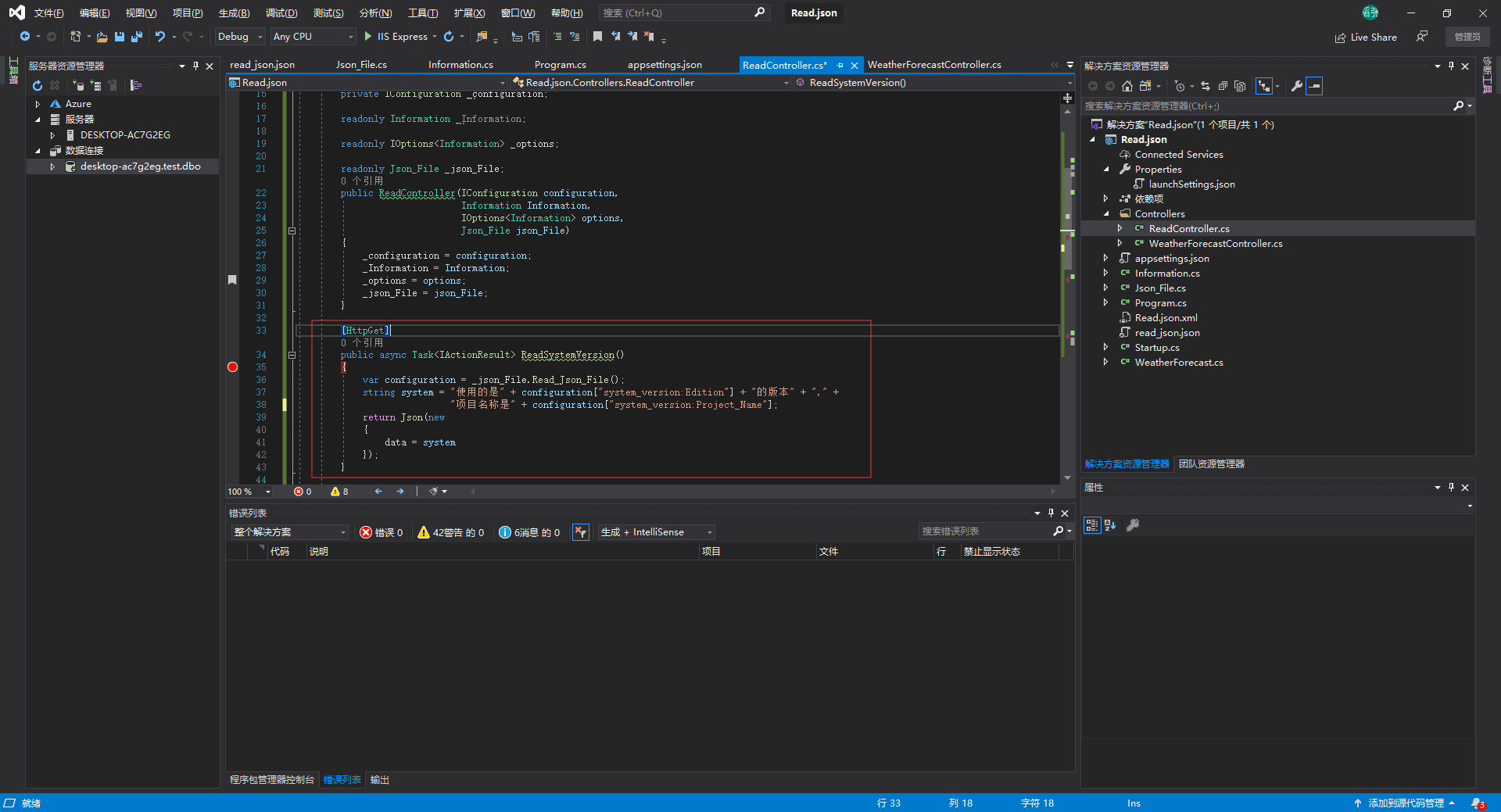Open the ReadSystemVersion() member dropdown
The width and height of the screenshot is (1501, 812).
(x=934, y=83)
